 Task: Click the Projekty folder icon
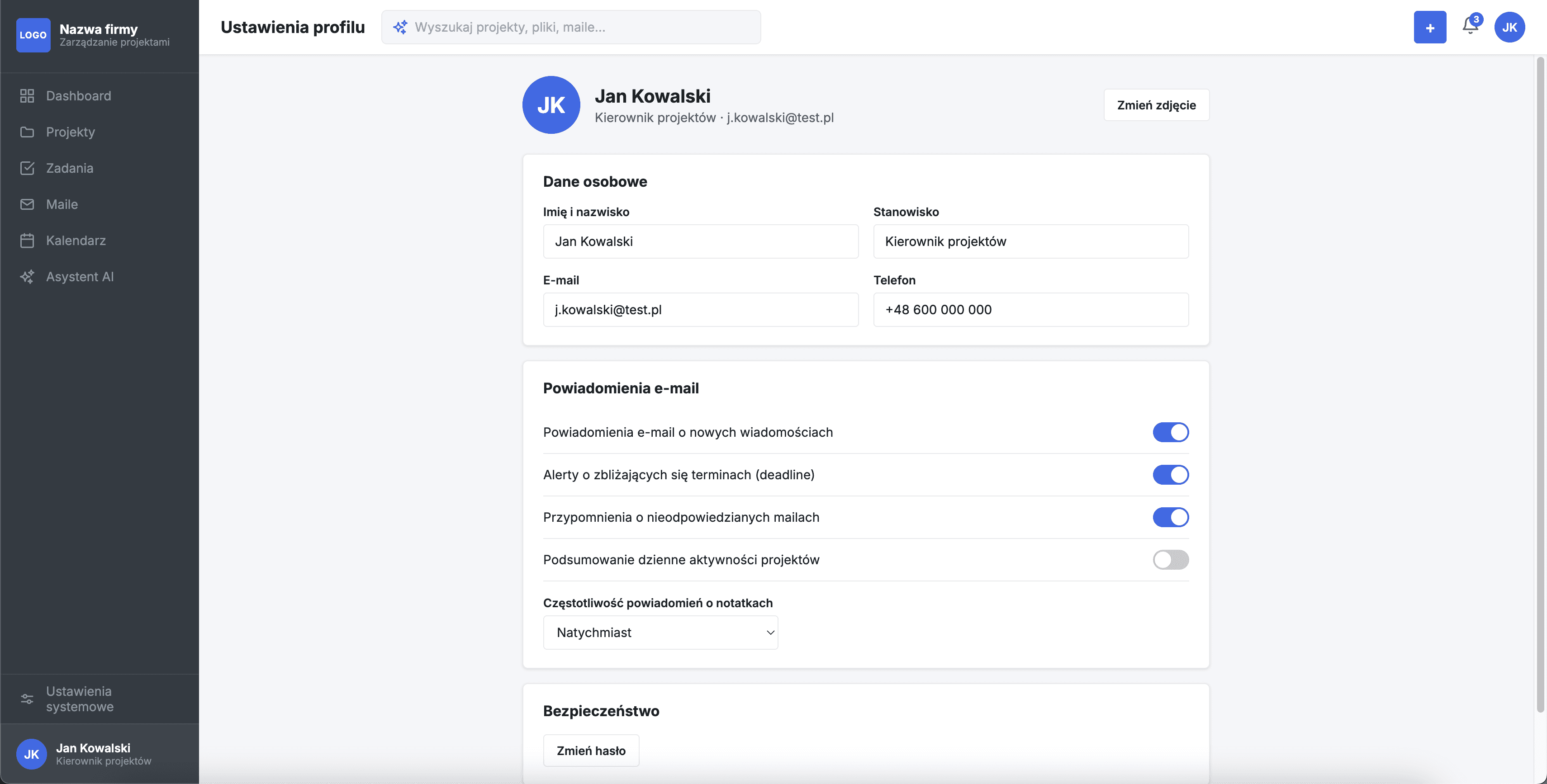27,132
